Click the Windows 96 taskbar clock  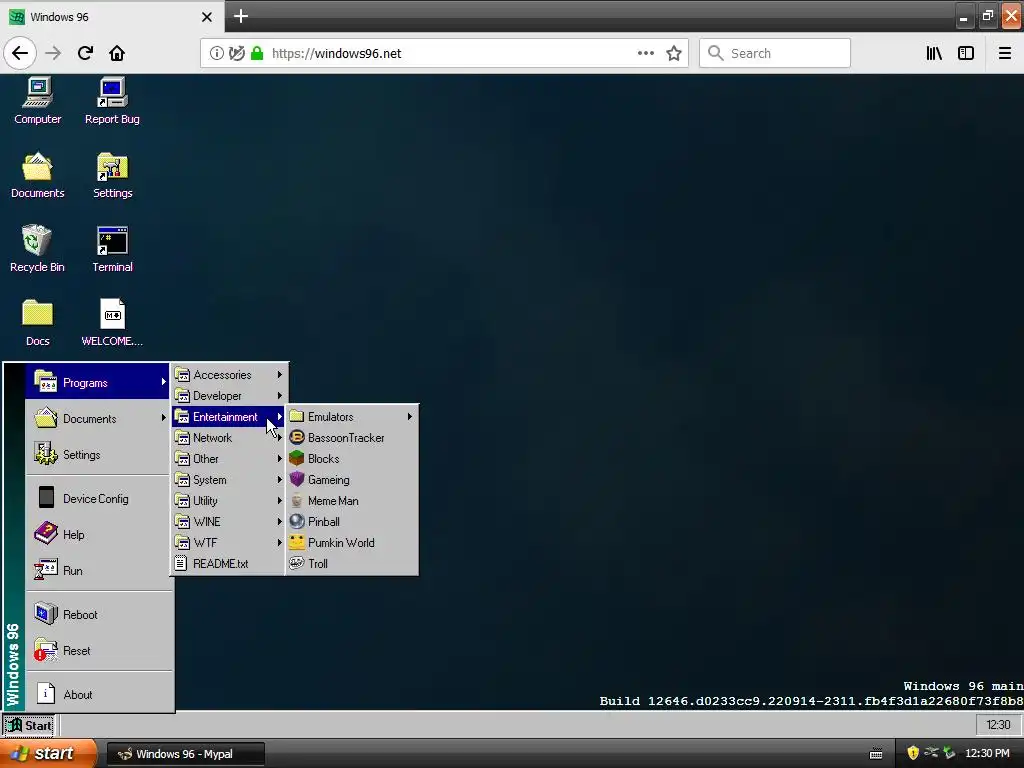point(998,725)
